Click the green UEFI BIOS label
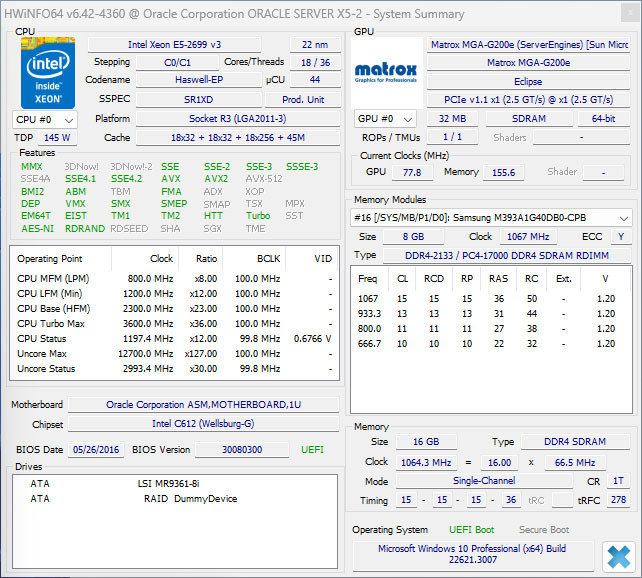The height and width of the screenshot is (578, 642). pos(312,449)
